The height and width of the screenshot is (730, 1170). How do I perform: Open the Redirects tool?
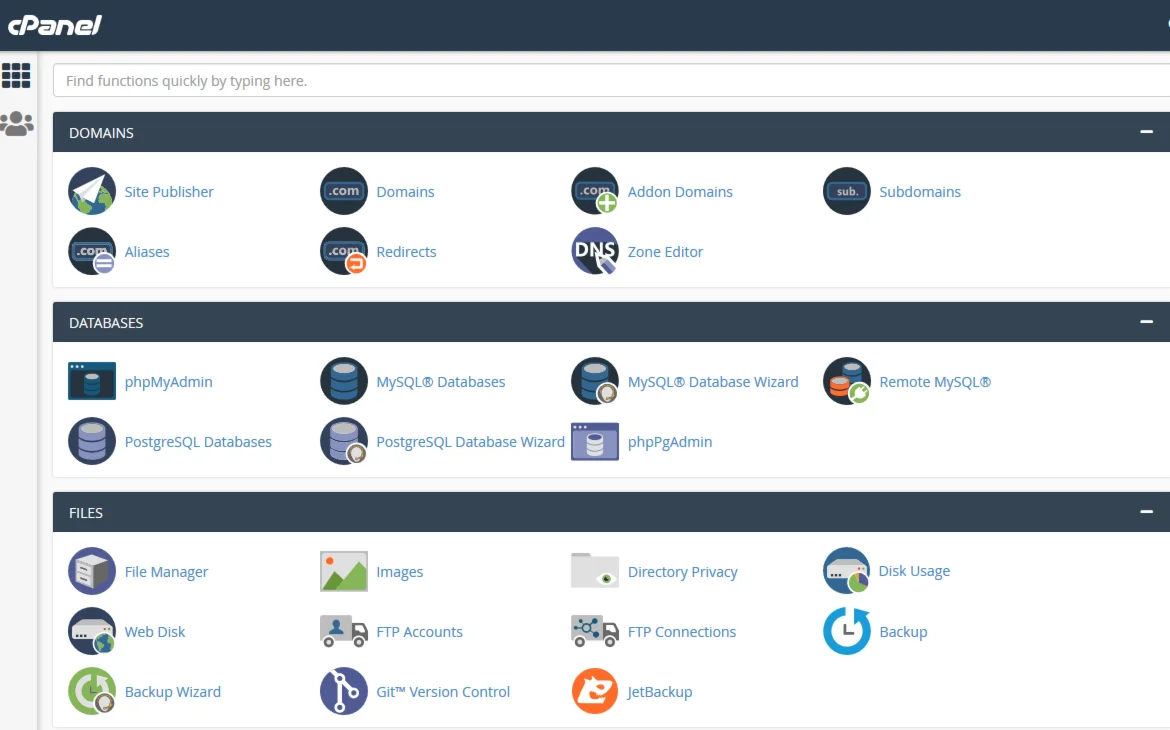coord(406,251)
